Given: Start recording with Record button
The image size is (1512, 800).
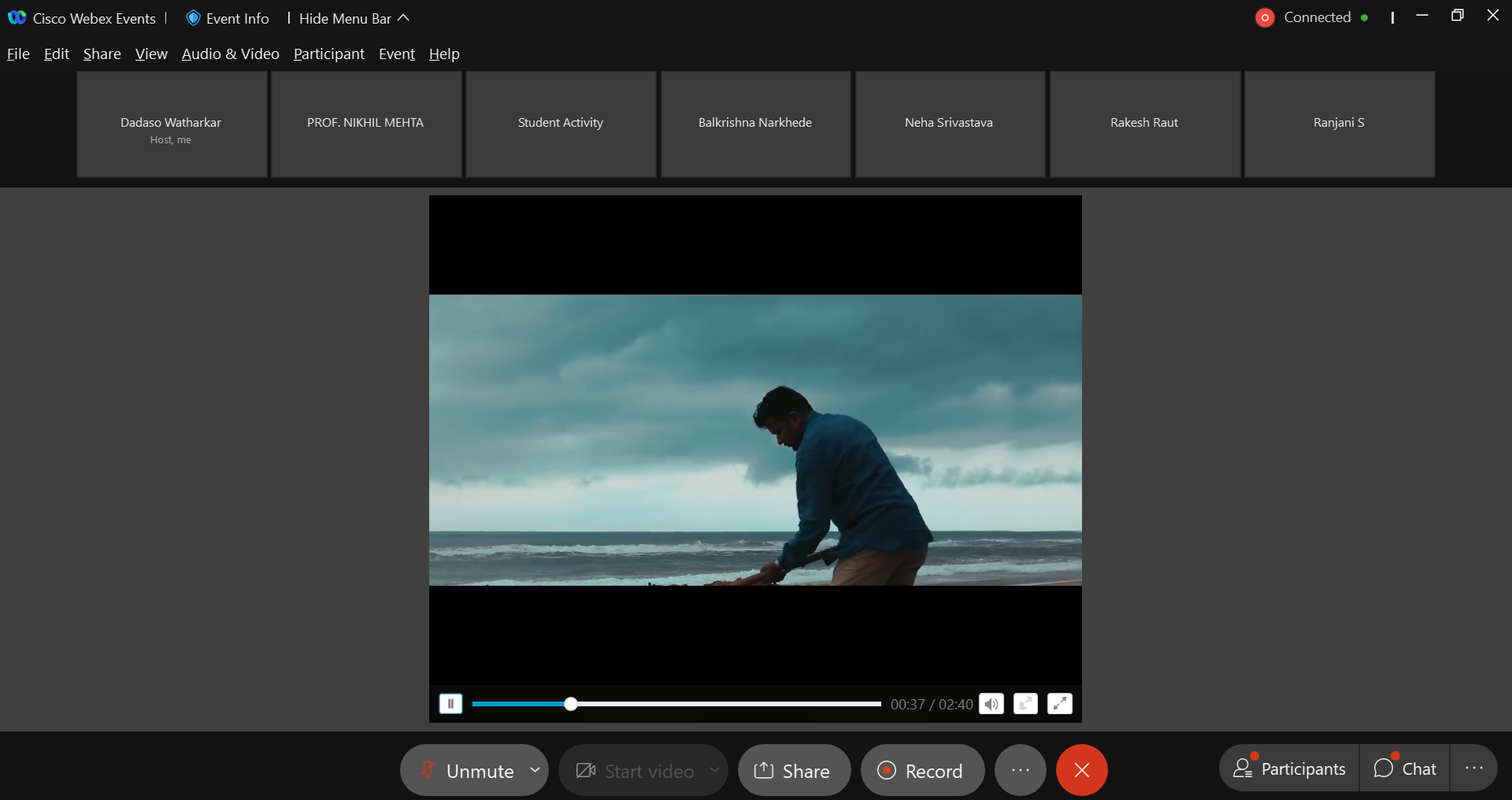Looking at the screenshot, I should (x=922, y=770).
